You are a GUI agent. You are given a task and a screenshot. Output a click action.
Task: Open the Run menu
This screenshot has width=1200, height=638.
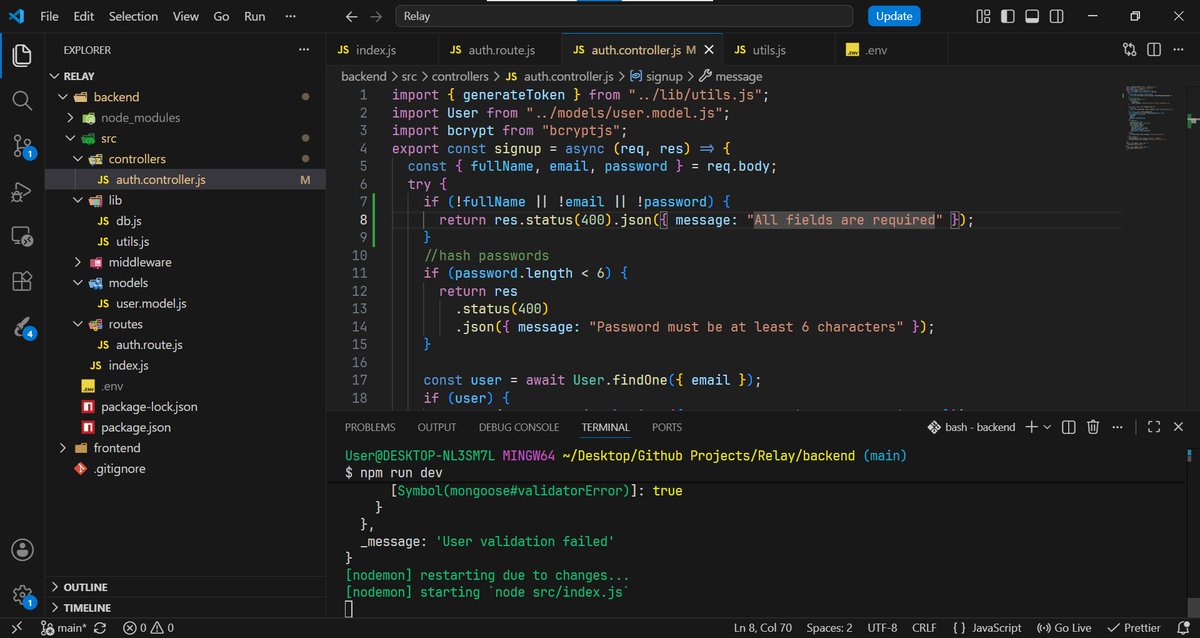[x=255, y=16]
